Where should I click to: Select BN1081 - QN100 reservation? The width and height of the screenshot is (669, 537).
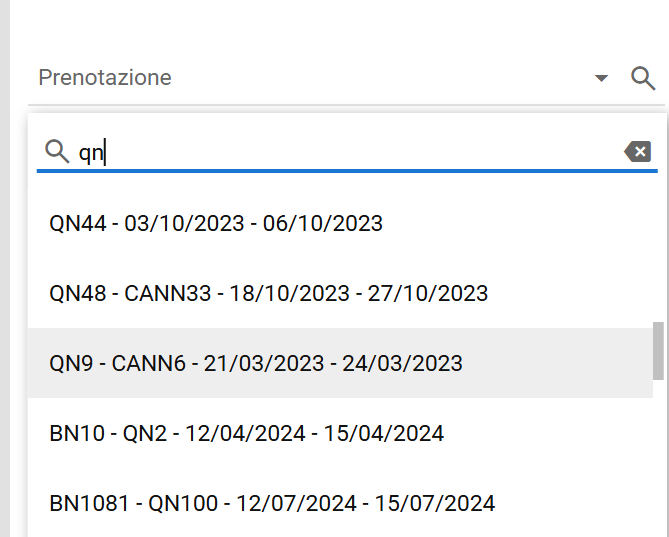340,503
